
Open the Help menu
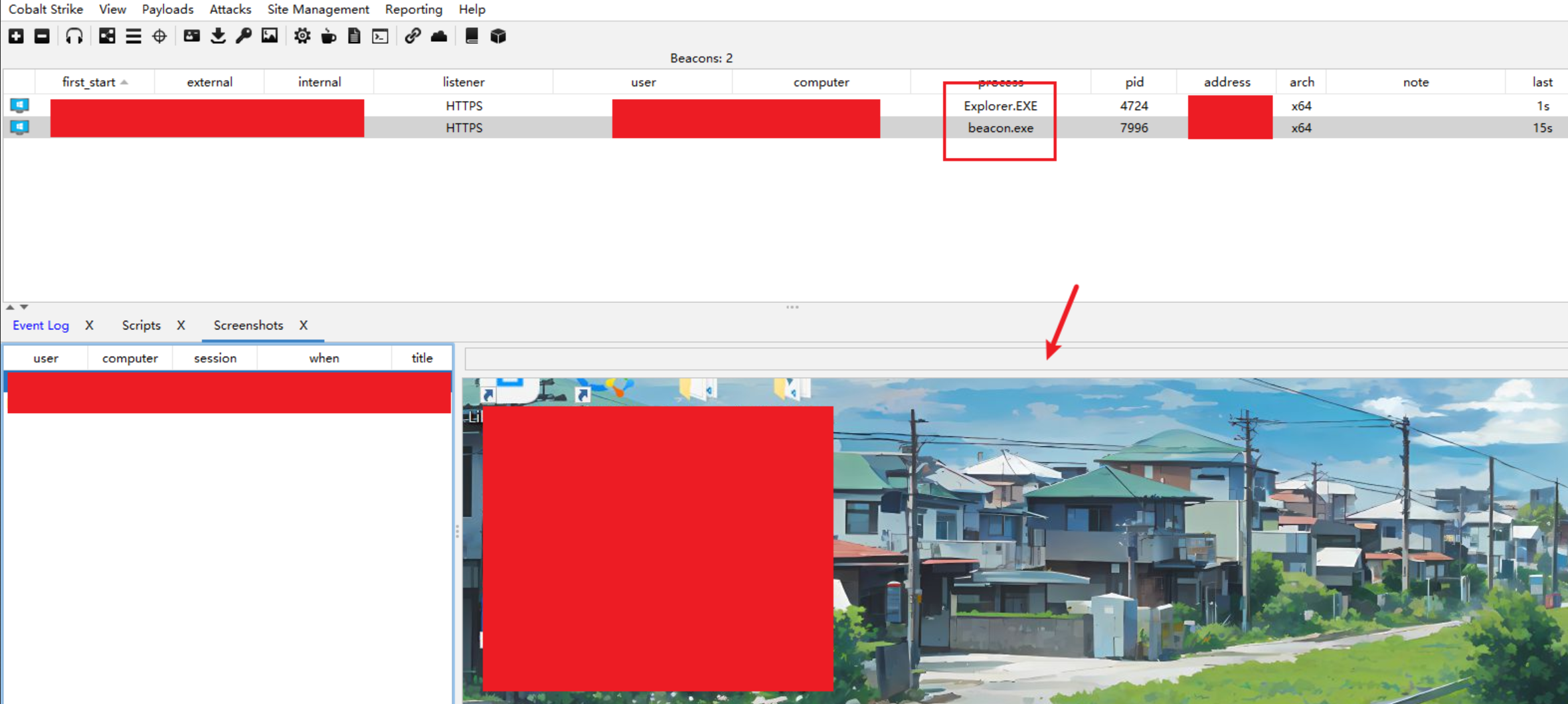tap(472, 9)
